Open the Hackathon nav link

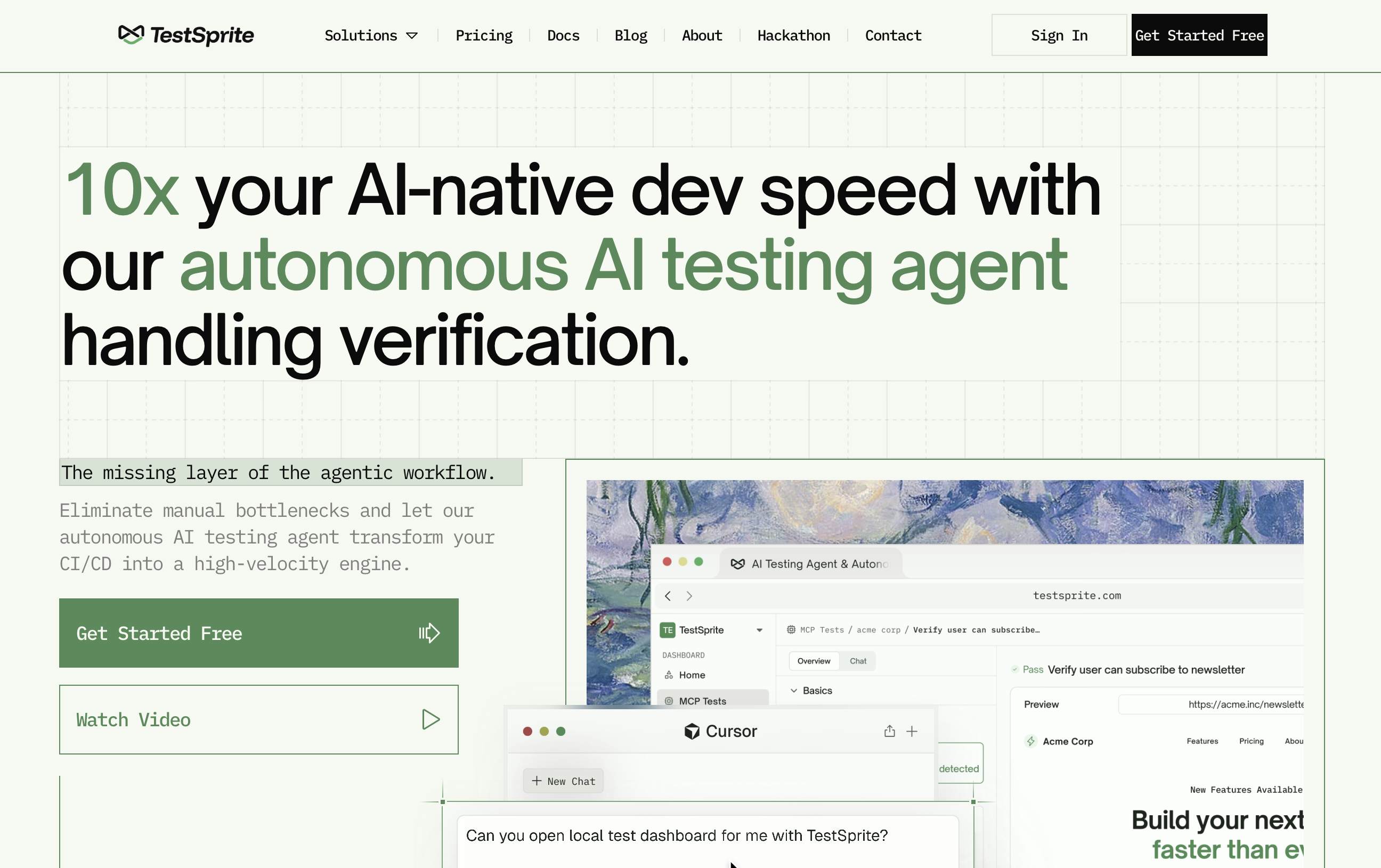794,36
